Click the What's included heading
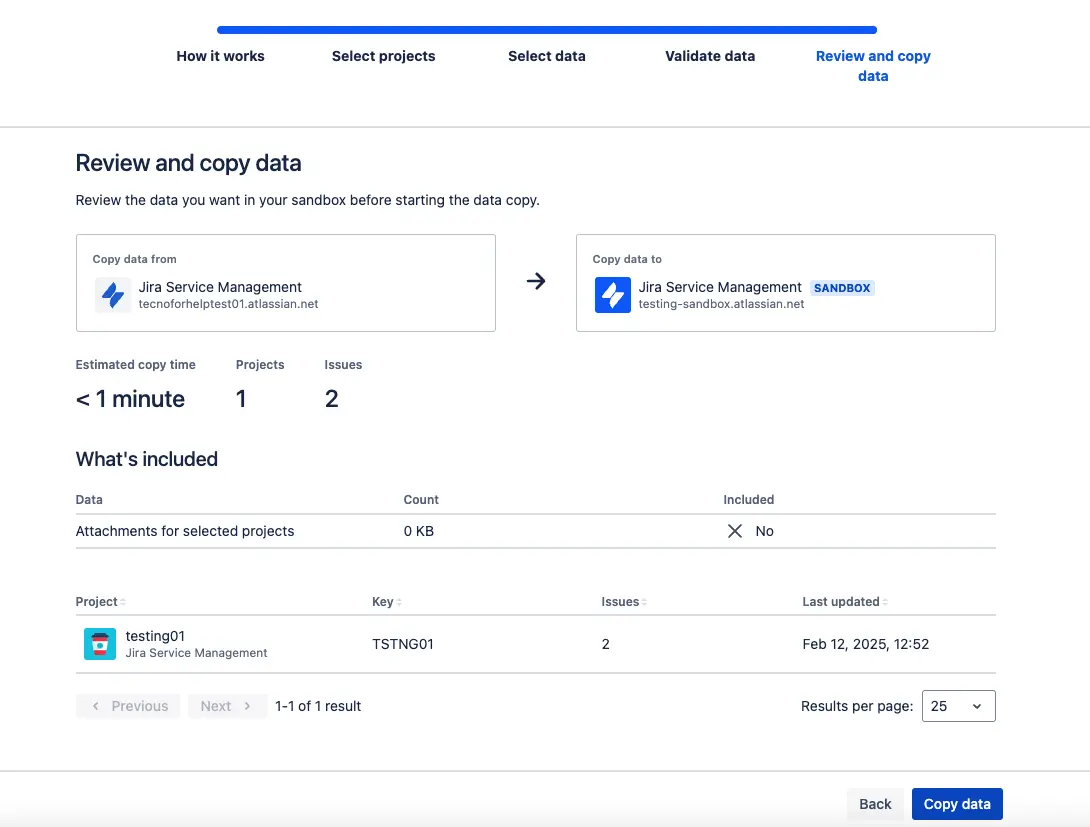 point(147,459)
